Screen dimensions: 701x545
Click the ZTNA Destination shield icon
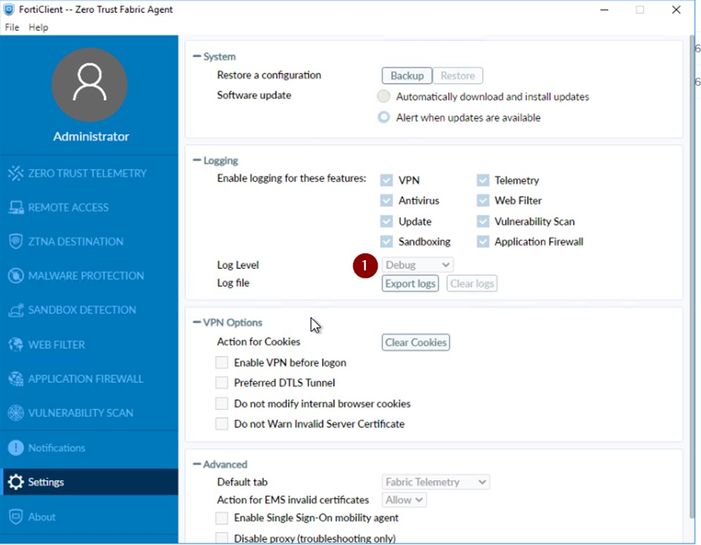[x=16, y=241]
